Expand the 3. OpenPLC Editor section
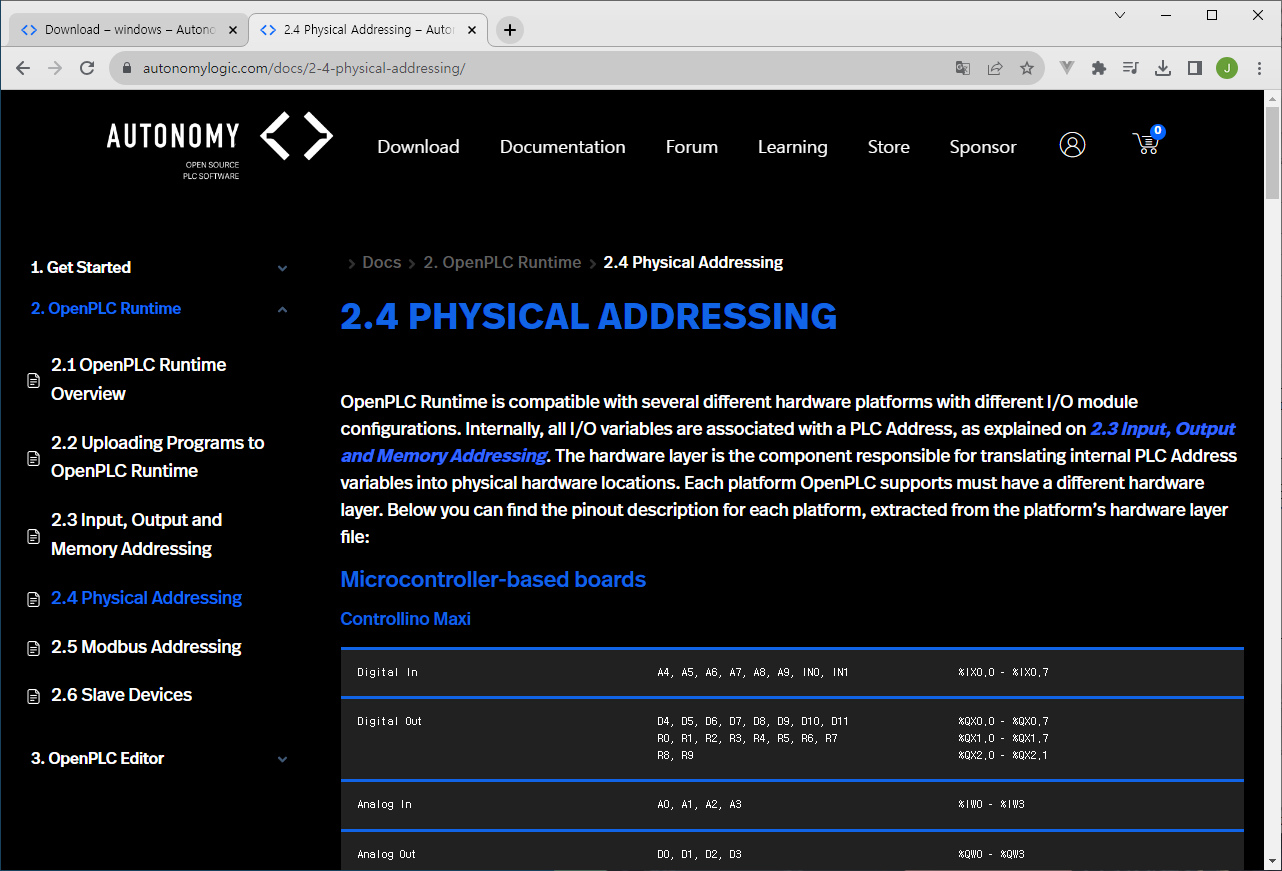Viewport: 1282px width, 871px height. click(x=282, y=759)
